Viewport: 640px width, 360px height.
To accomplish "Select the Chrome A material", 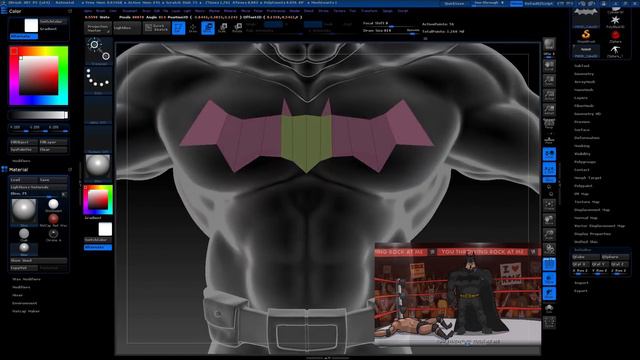I will [x=53, y=235].
